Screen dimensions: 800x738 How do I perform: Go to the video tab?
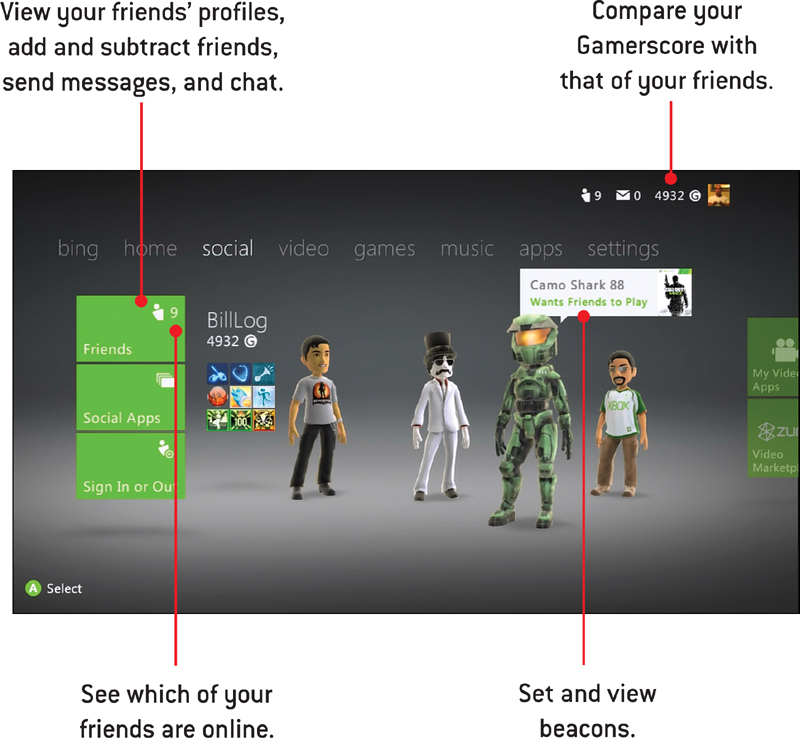click(304, 249)
